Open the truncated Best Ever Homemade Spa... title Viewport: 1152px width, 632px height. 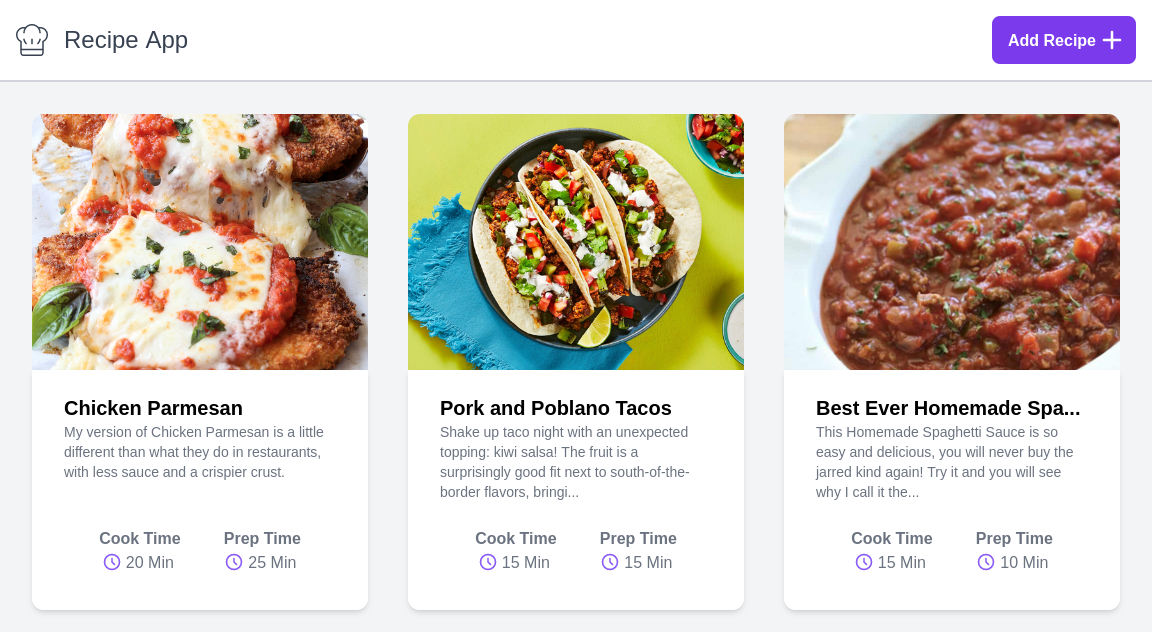pos(948,408)
